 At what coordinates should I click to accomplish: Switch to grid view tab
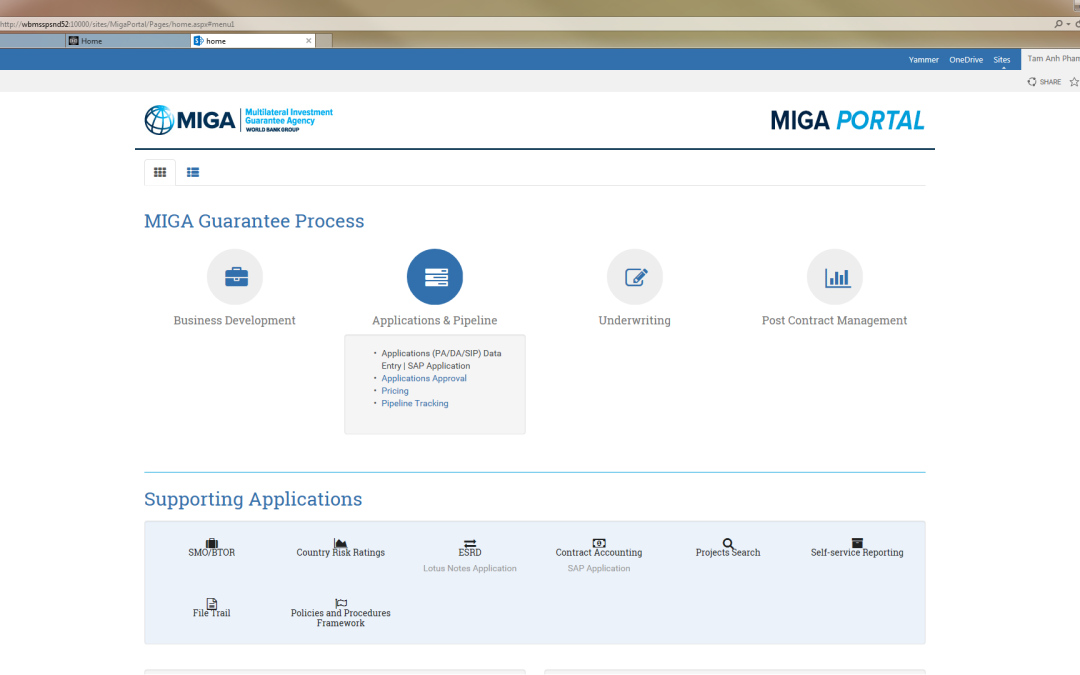coord(160,172)
